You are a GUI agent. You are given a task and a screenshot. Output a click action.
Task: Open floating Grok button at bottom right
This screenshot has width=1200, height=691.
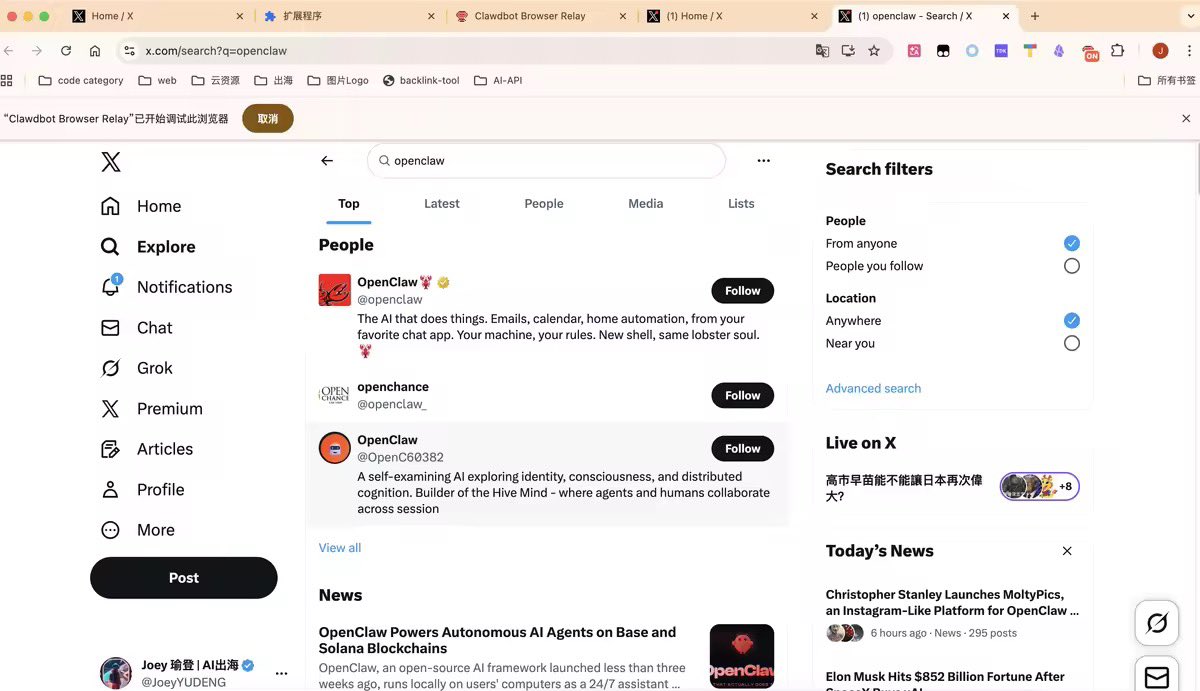[1157, 624]
